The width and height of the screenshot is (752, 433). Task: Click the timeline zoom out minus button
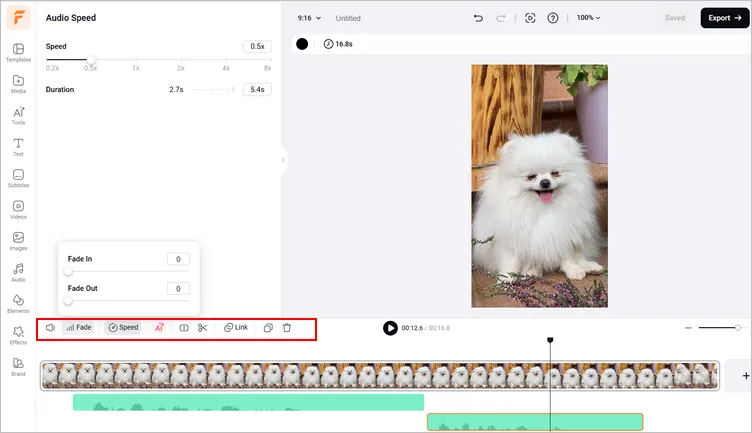click(x=688, y=328)
